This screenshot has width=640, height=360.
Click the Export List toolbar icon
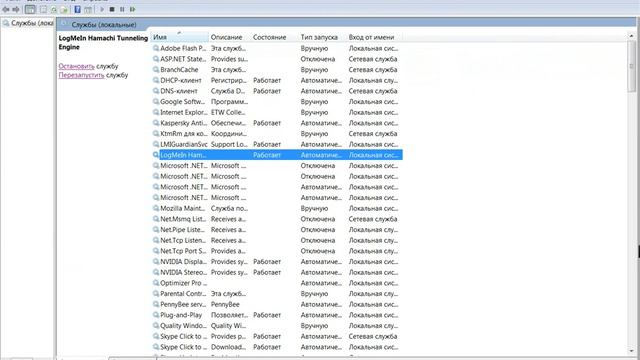pyautogui.click(x=64, y=9)
